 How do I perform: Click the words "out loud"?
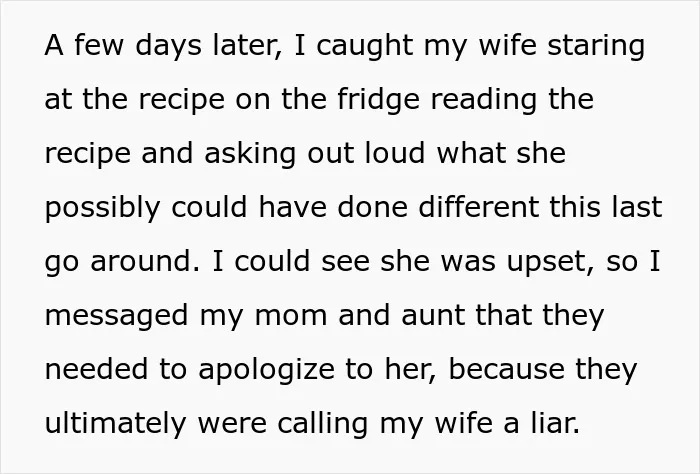366,153
